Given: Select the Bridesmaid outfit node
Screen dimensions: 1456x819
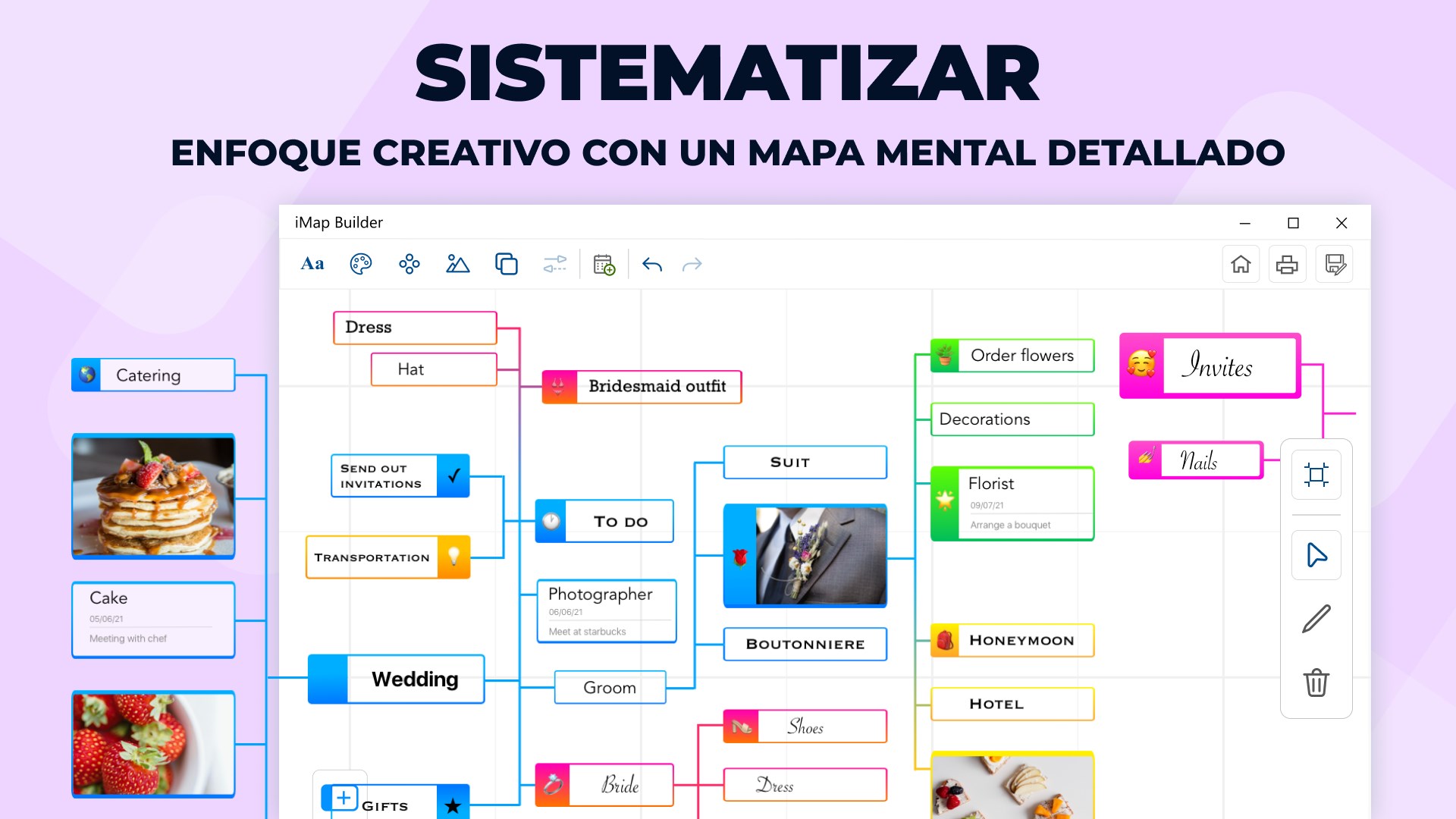Looking at the screenshot, I should click(657, 387).
